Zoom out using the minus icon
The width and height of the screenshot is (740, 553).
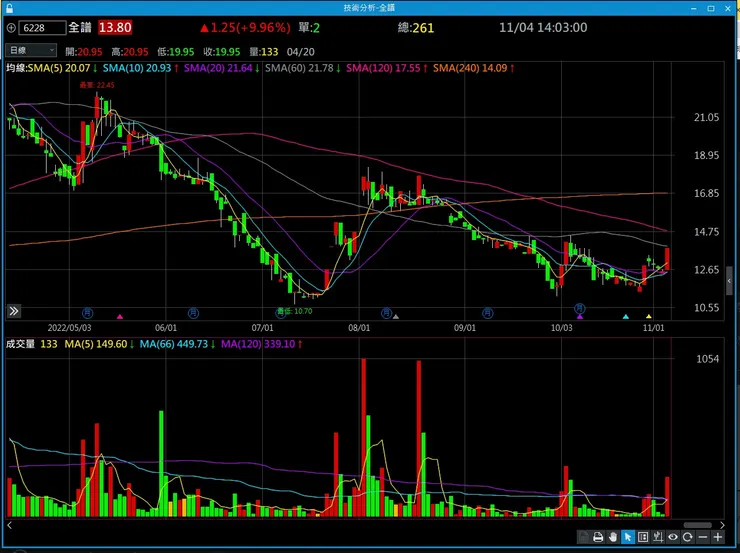point(703,537)
